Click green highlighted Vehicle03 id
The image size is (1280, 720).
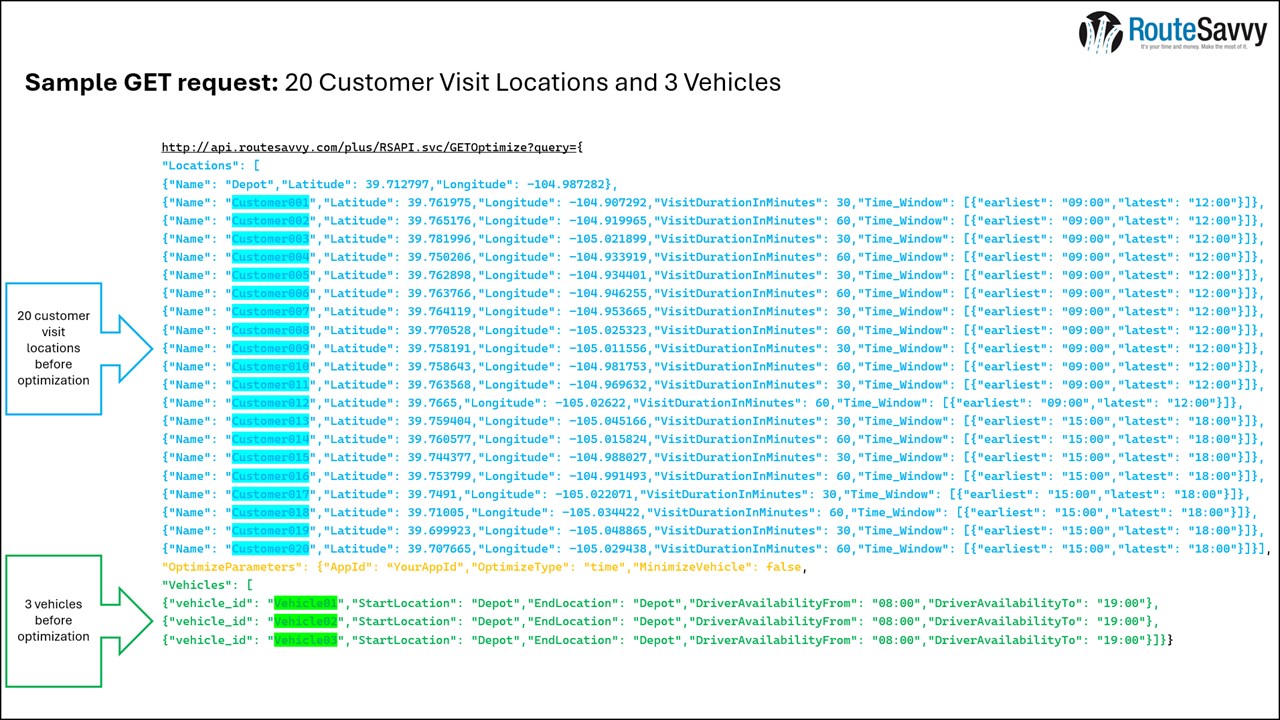click(306, 639)
